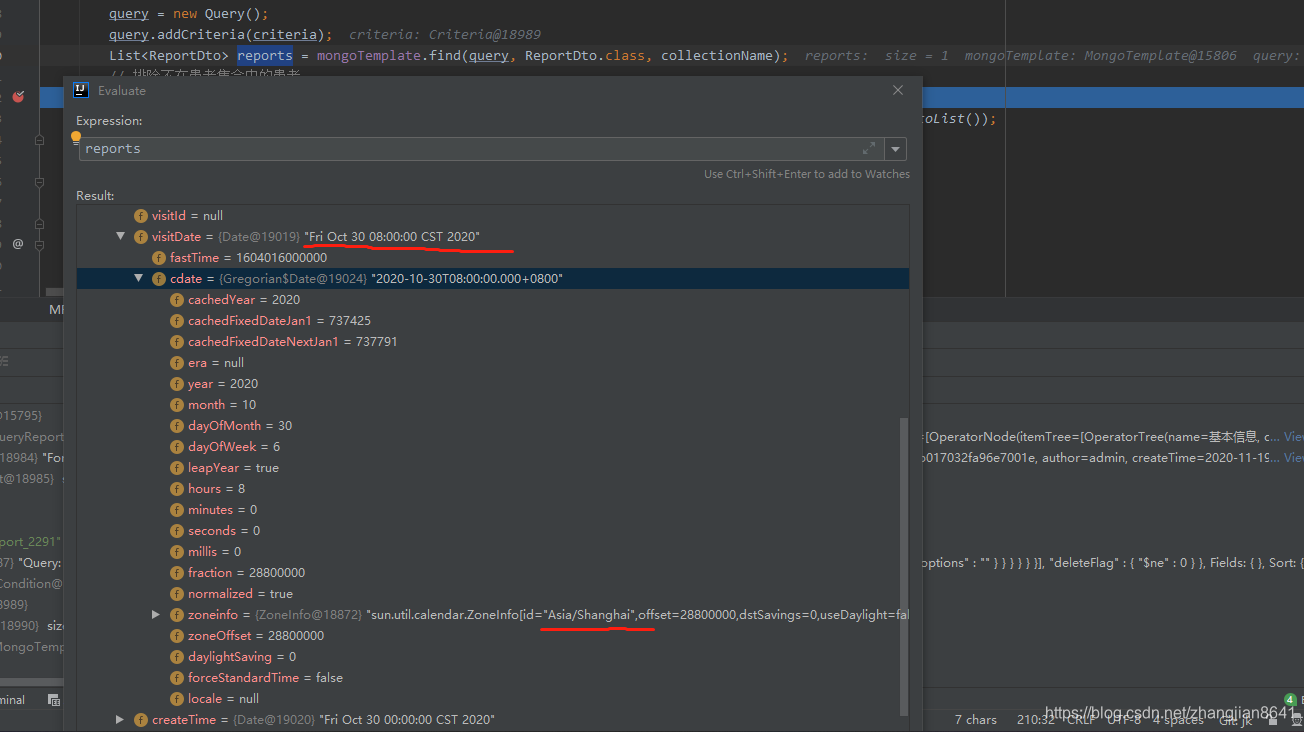Select the createTime 'Fri Oct 30 00:00:00' value
Screen dimensions: 1304x732
(x=407, y=719)
